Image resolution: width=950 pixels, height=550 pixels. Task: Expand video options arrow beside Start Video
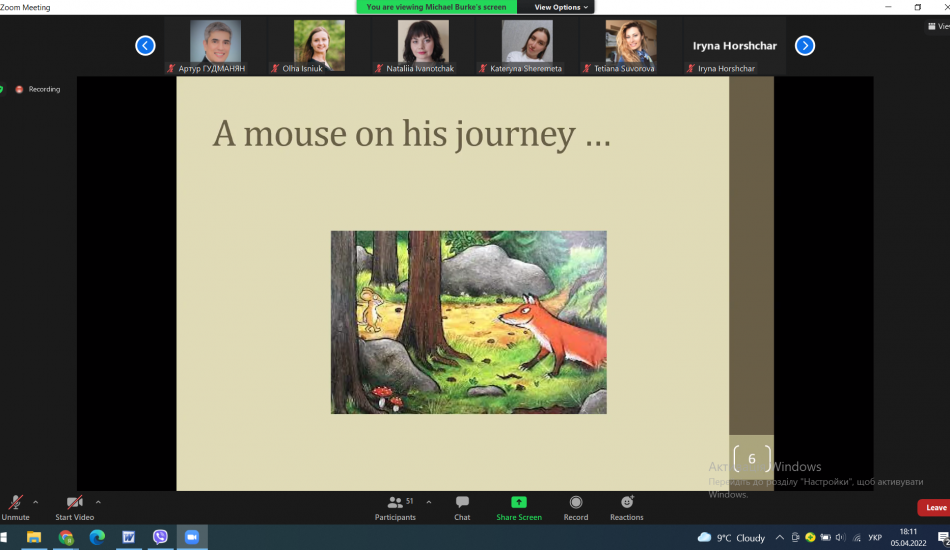tap(98, 502)
